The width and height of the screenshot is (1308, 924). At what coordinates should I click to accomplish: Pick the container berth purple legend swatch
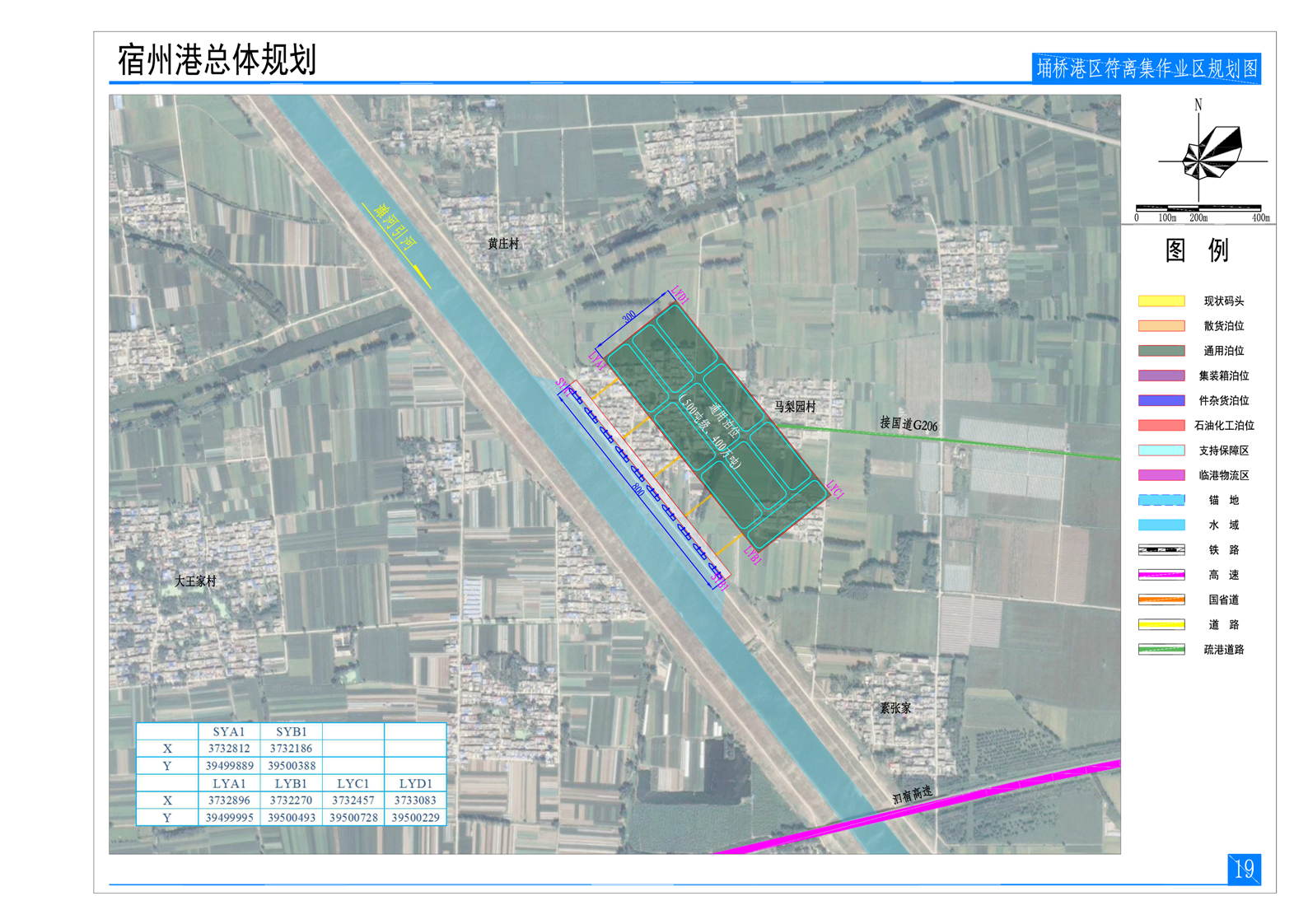1161,376
